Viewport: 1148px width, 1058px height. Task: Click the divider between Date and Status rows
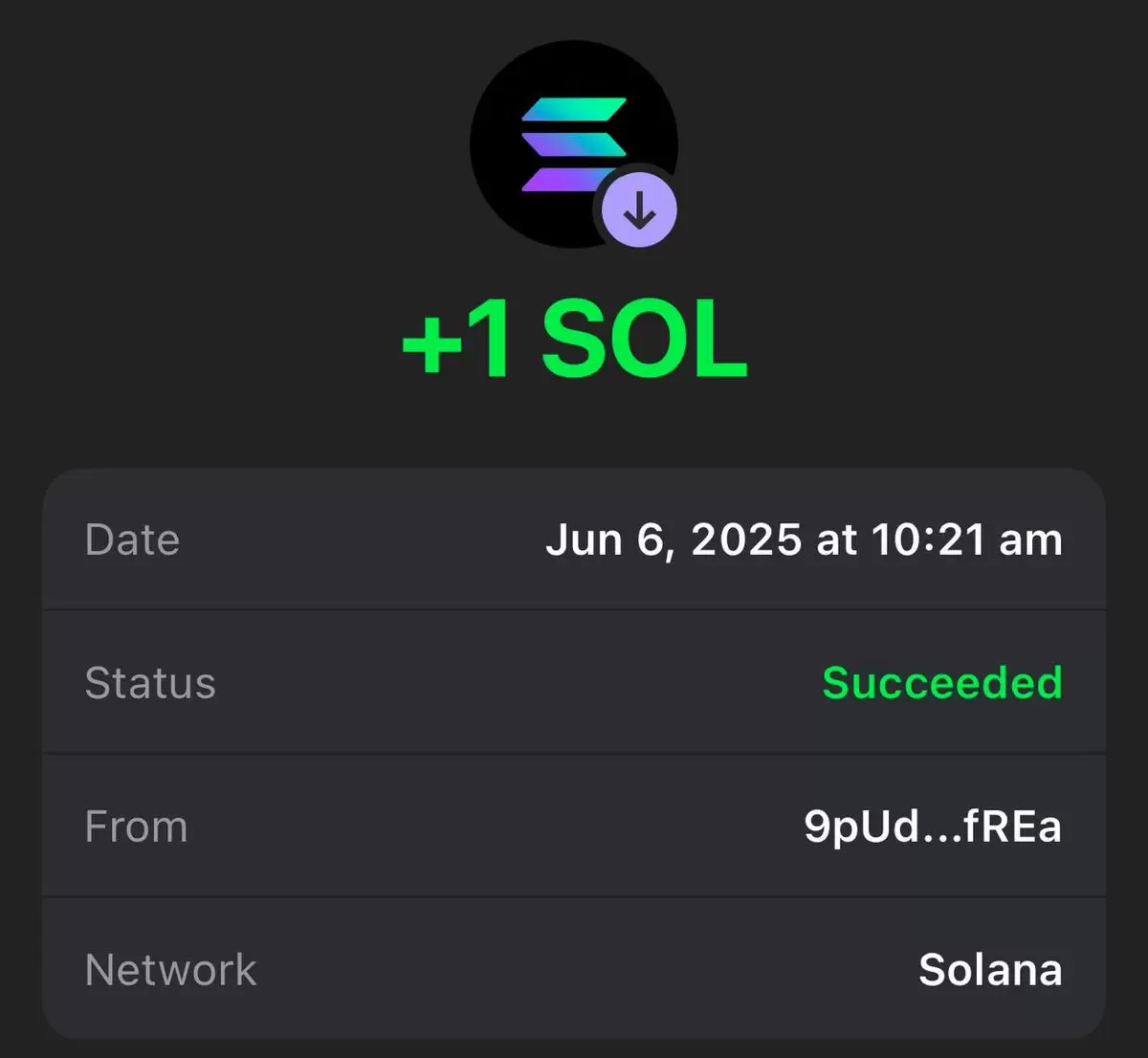pyautogui.click(x=574, y=609)
